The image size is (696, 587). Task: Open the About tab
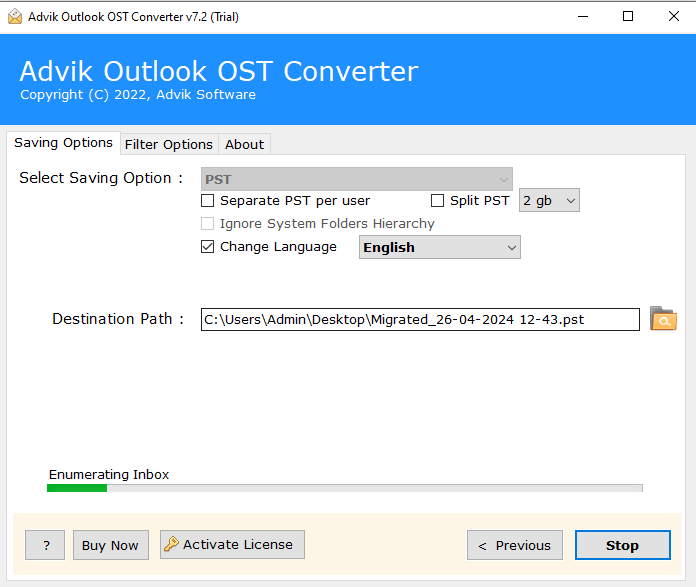coord(244,144)
